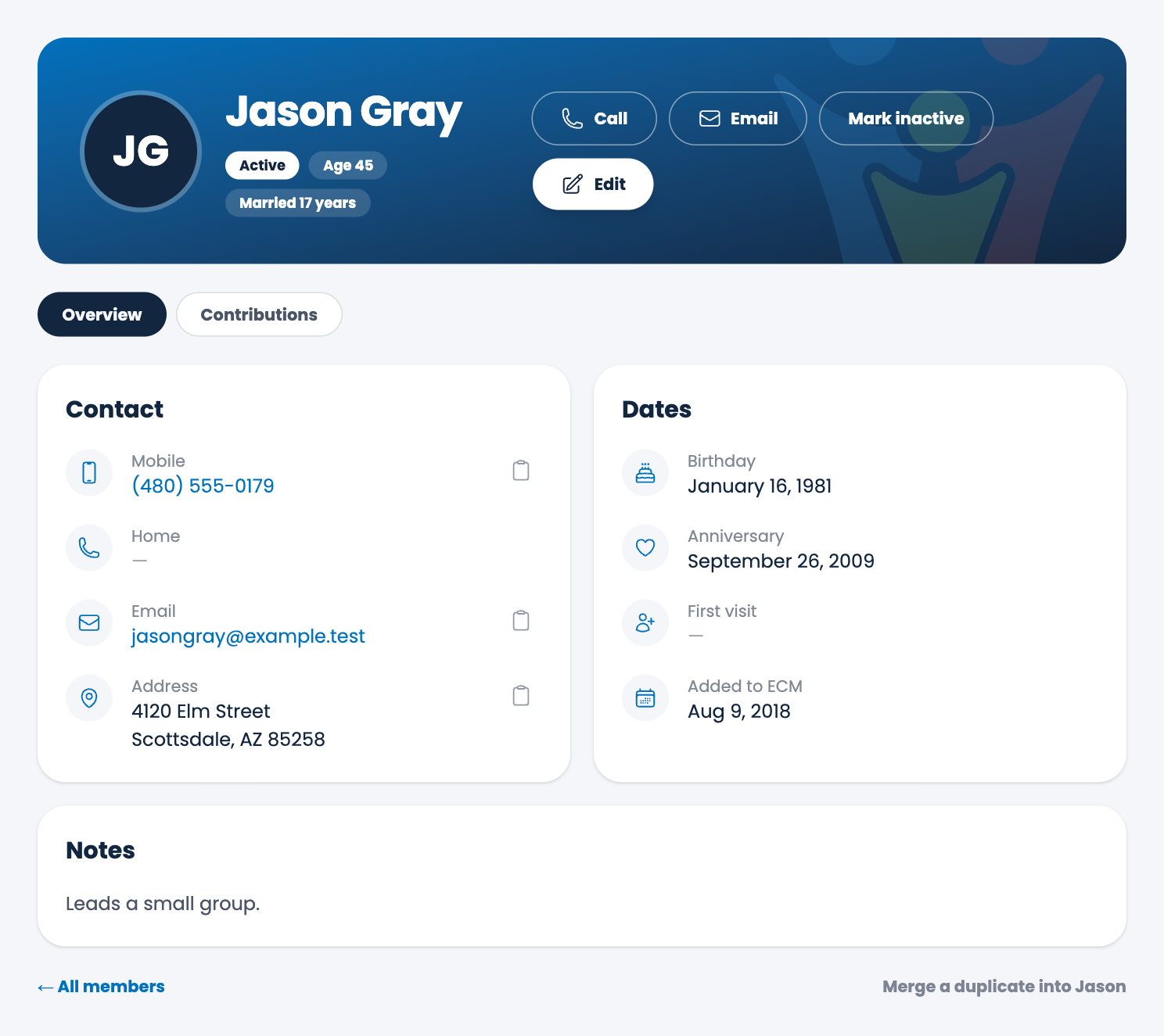Click the calendar icon for Added to ECM

645,697
